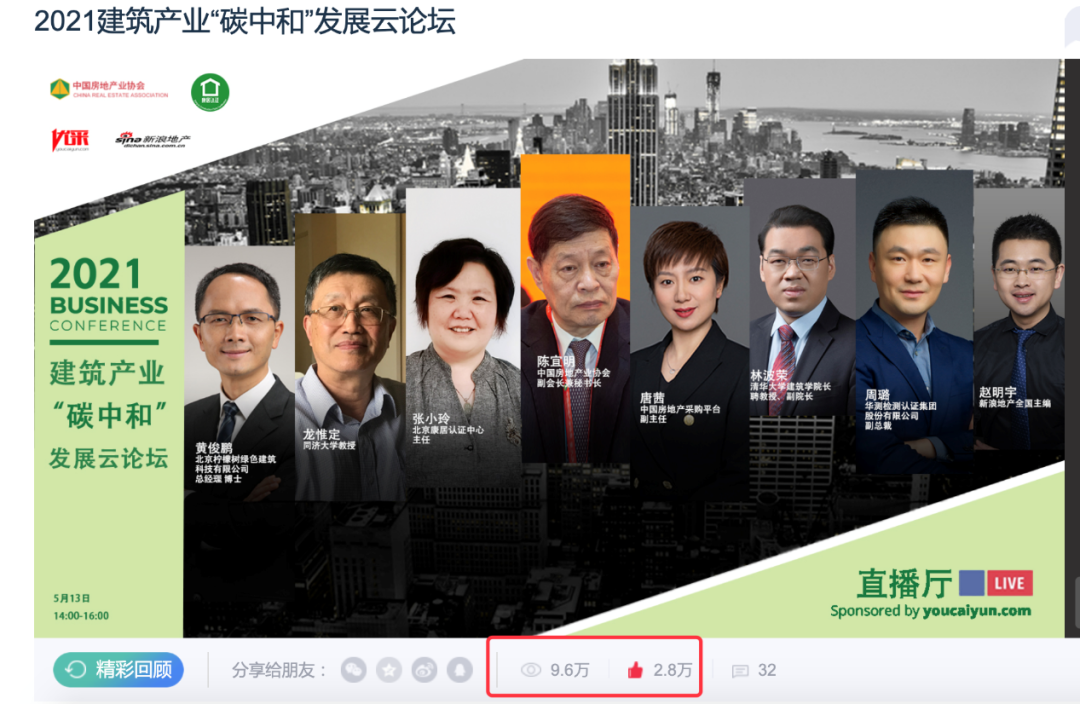Click the forum title heading at top
This screenshot has width=1080, height=704.
click(245, 21)
